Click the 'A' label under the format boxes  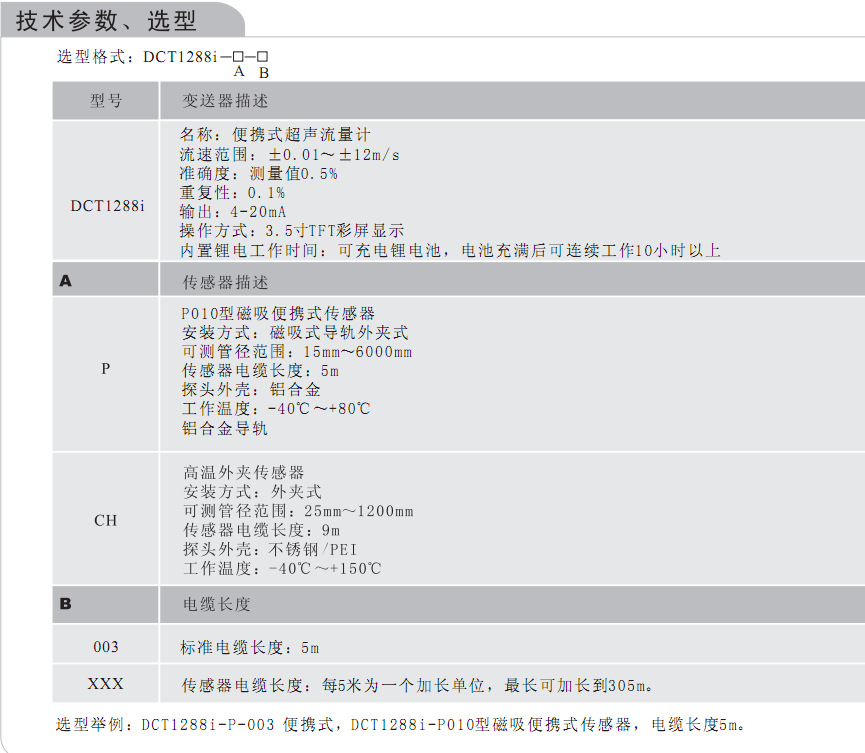239,71
